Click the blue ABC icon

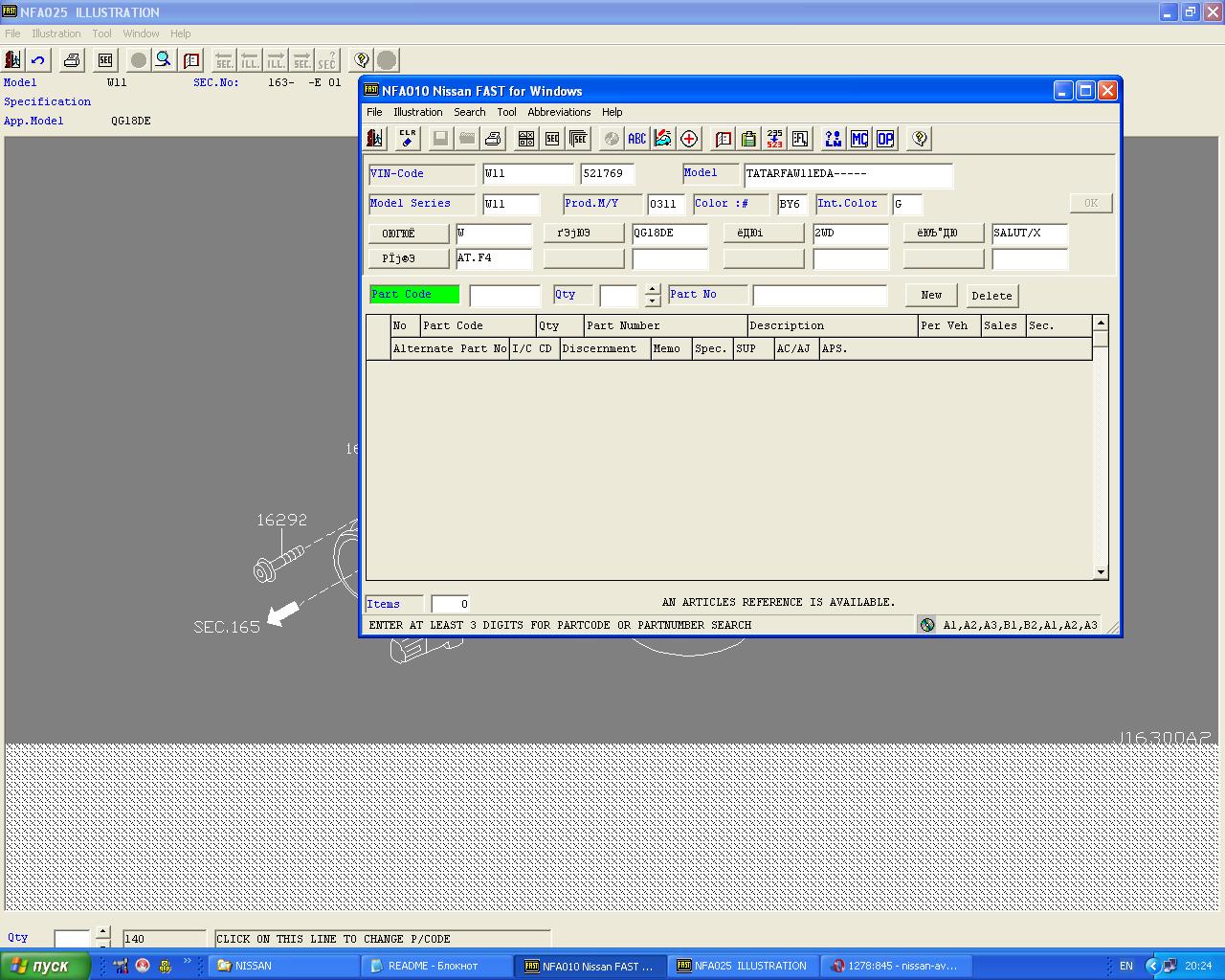tap(637, 139)
